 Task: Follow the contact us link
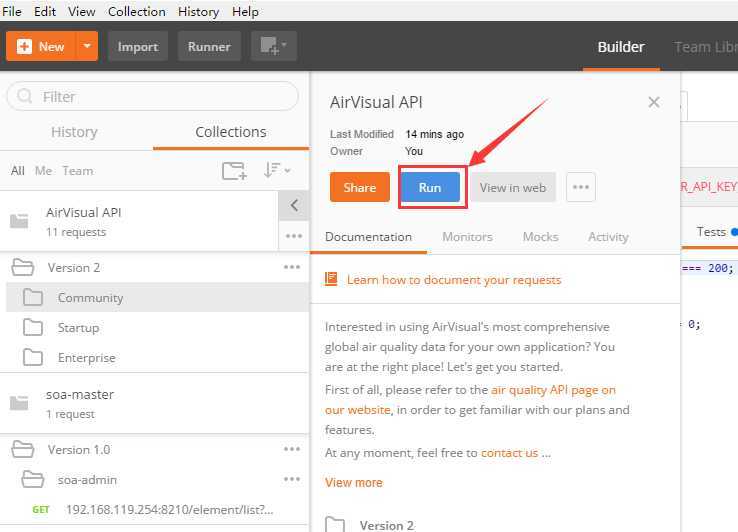pos(509,453)
